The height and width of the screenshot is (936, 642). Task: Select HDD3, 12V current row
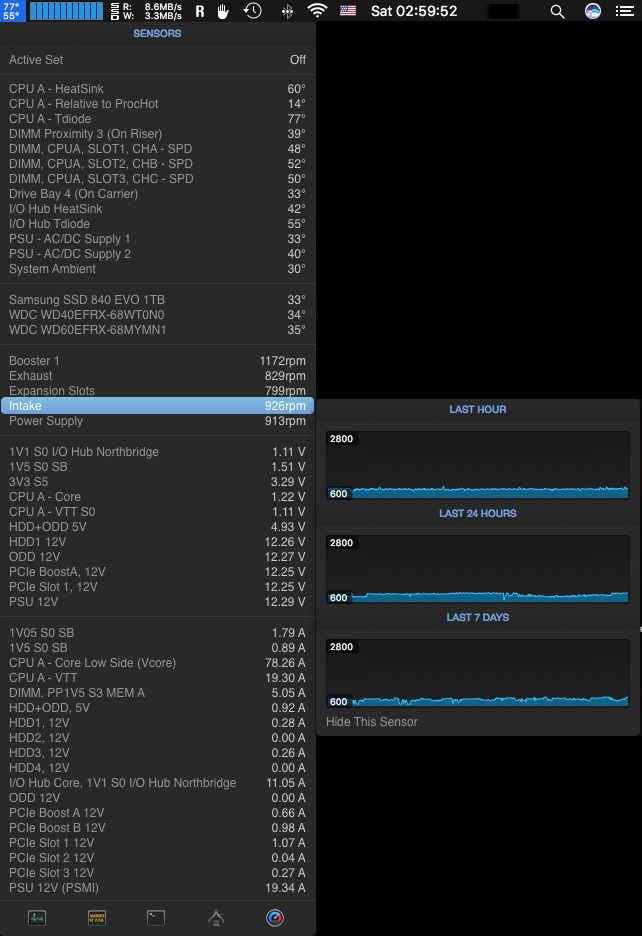(x=158, y=753)
